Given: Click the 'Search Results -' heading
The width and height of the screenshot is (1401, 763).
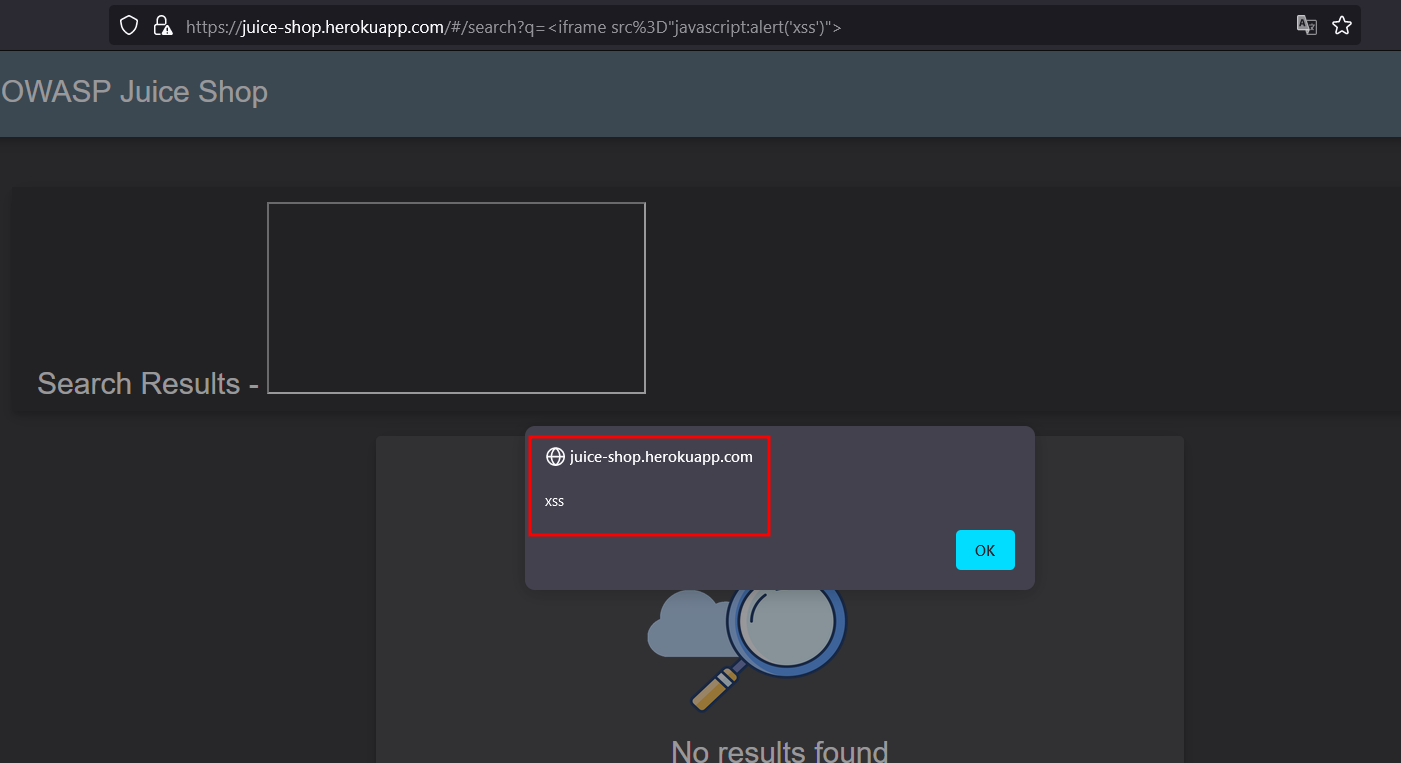Looking at the screenshot, I should point(148,383).
